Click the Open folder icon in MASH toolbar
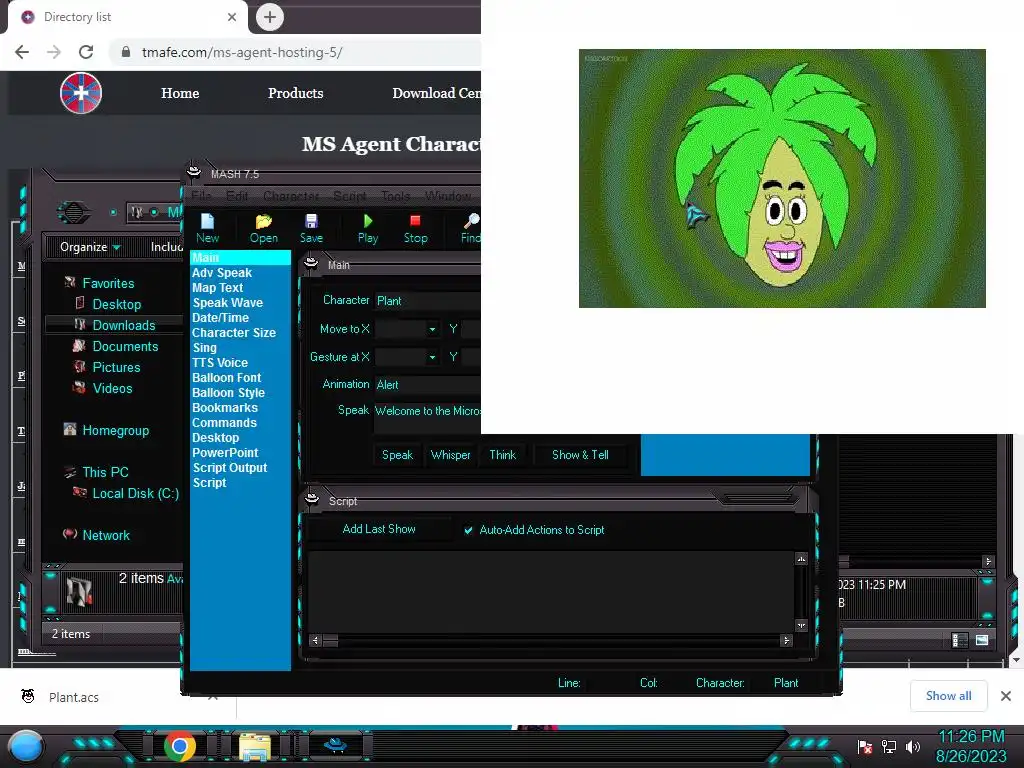This screenshot has height=768, width=1024. click(x=263, y=221)
